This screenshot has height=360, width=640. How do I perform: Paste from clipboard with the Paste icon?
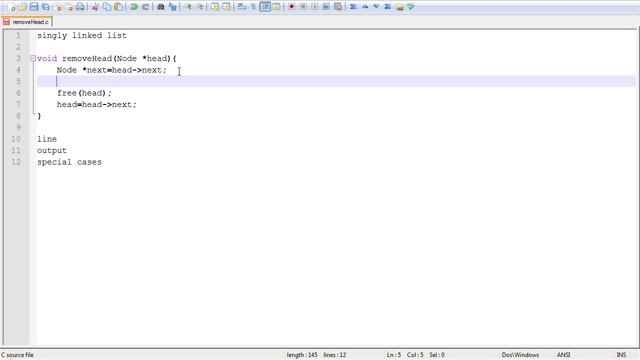click(x=118, y=7)
